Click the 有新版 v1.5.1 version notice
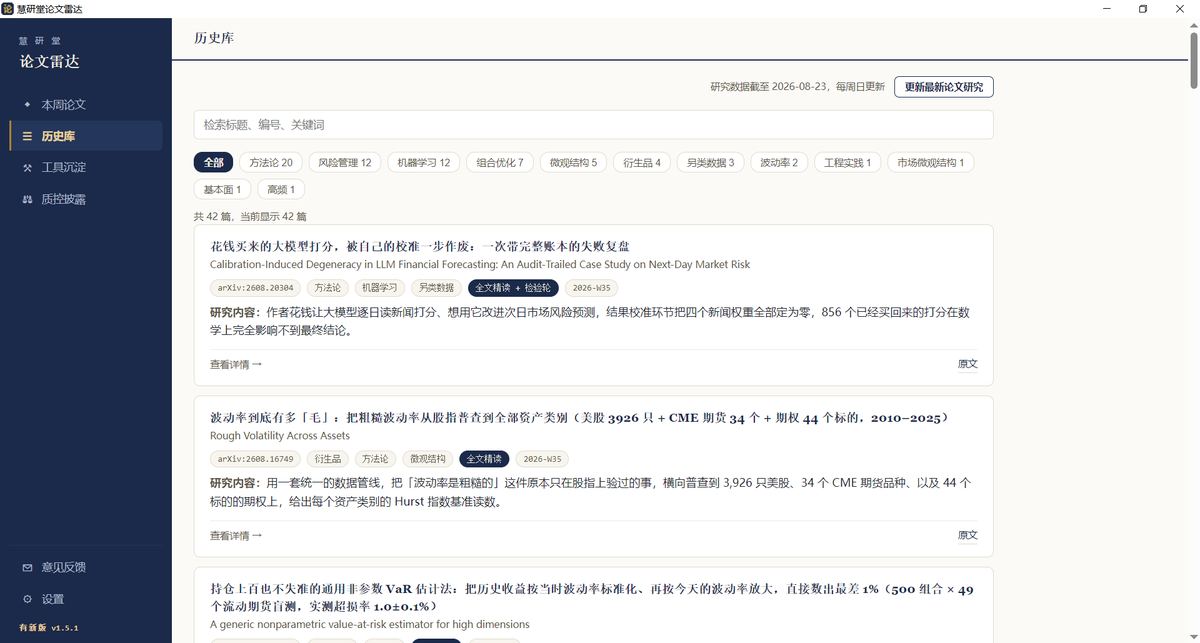1200x643 pixels. (49, 628)
